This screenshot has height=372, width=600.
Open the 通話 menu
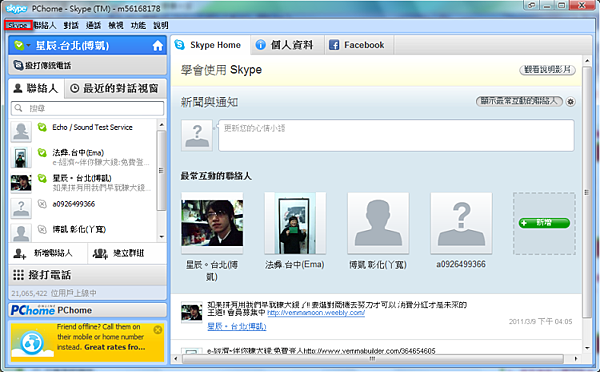tap(93, 25)
